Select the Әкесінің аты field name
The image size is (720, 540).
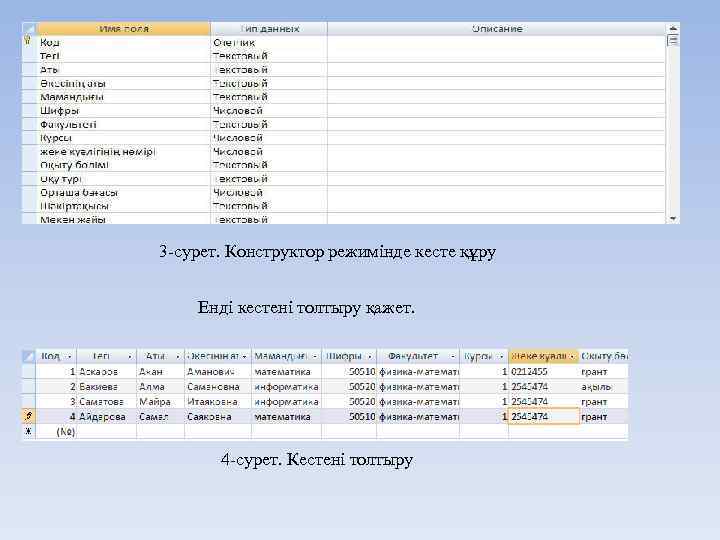pyautogui.click(x=124, y=84)
